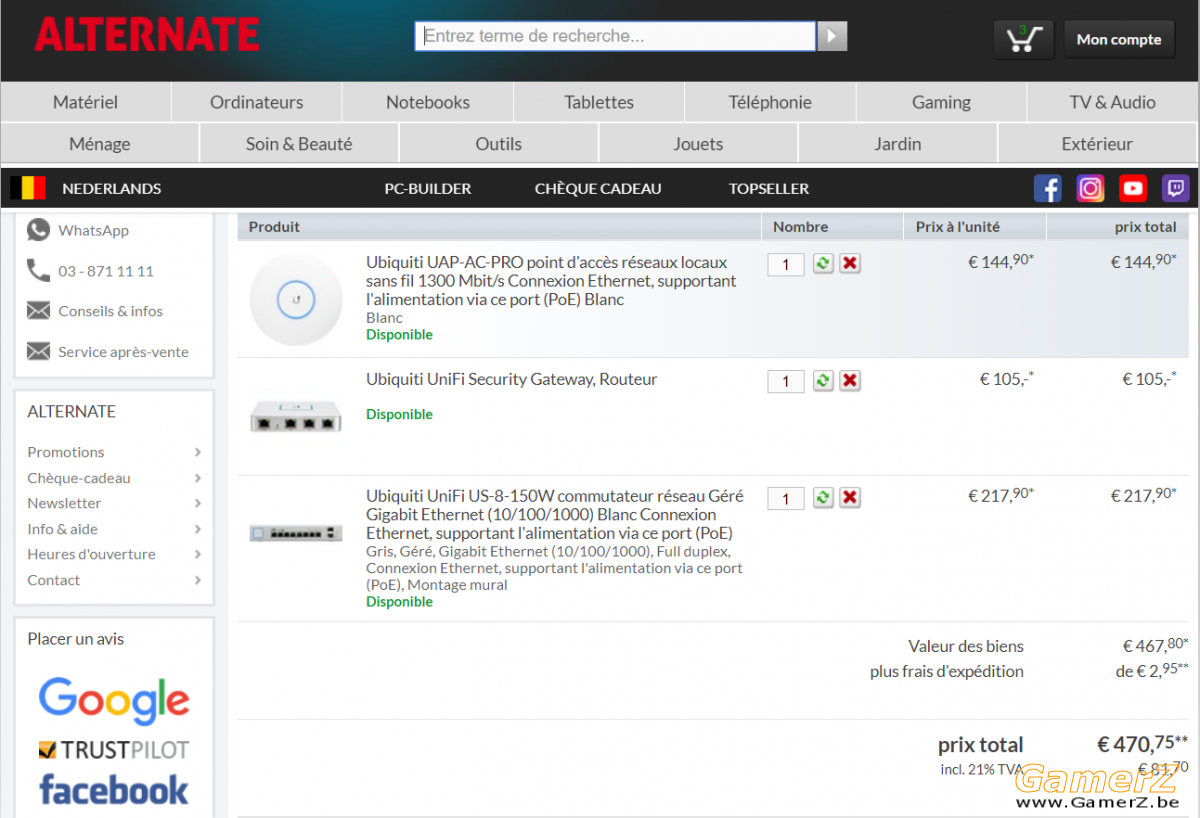This screenshot has width=1200, height=818.
Task: Open the Soin & Beauté category
Action: 299,144
